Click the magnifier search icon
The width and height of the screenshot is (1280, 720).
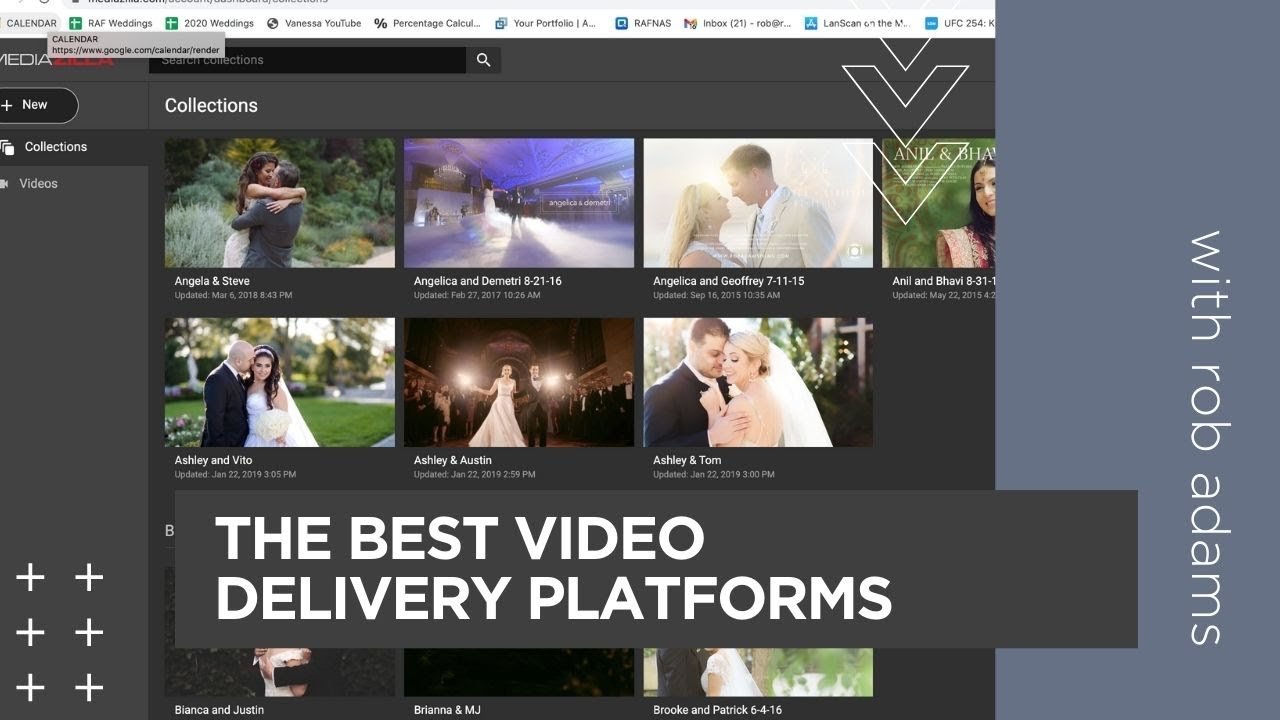(x=484, y=60)
